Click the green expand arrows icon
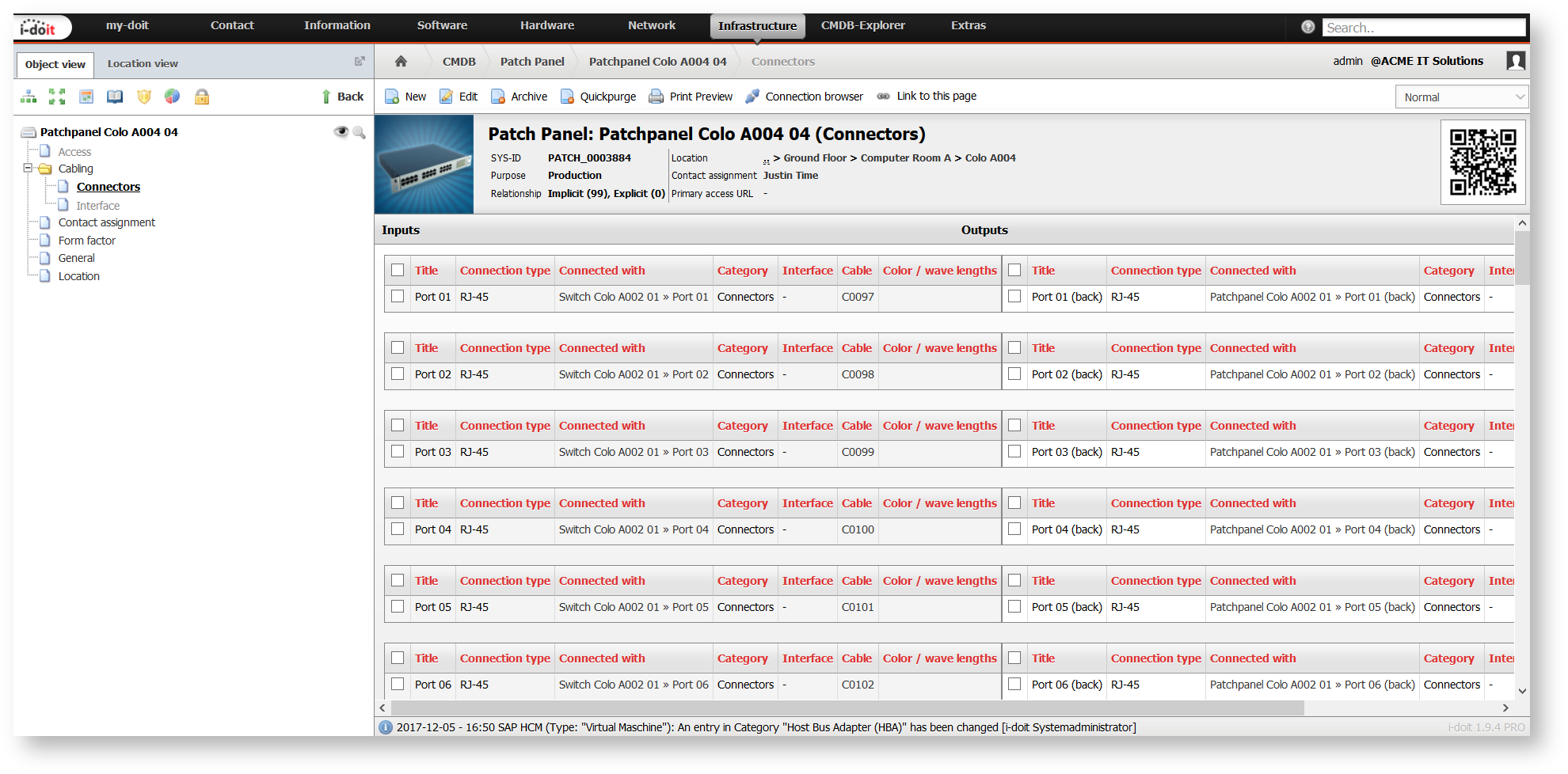The height and width of the screenshot is (774, 1568). click(x=57, y=97)
